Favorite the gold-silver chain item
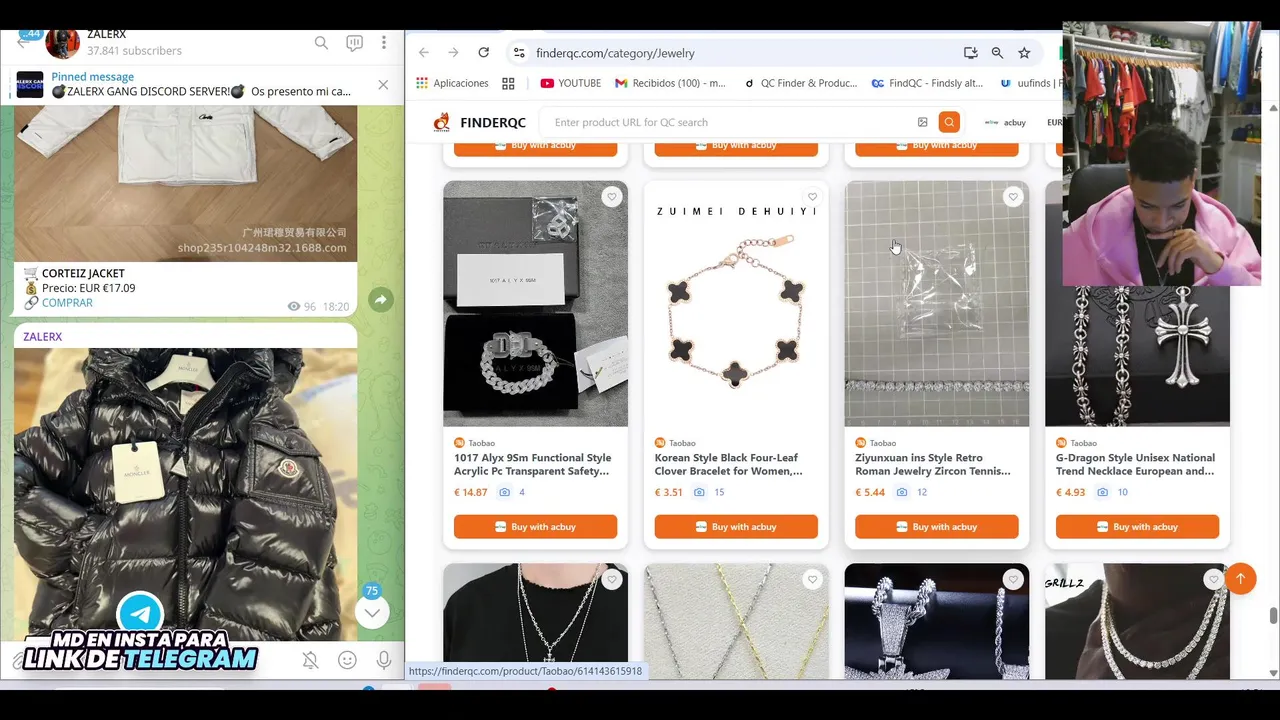The height and width of the screenshot is (720, 1280). (x=812, y=579)
